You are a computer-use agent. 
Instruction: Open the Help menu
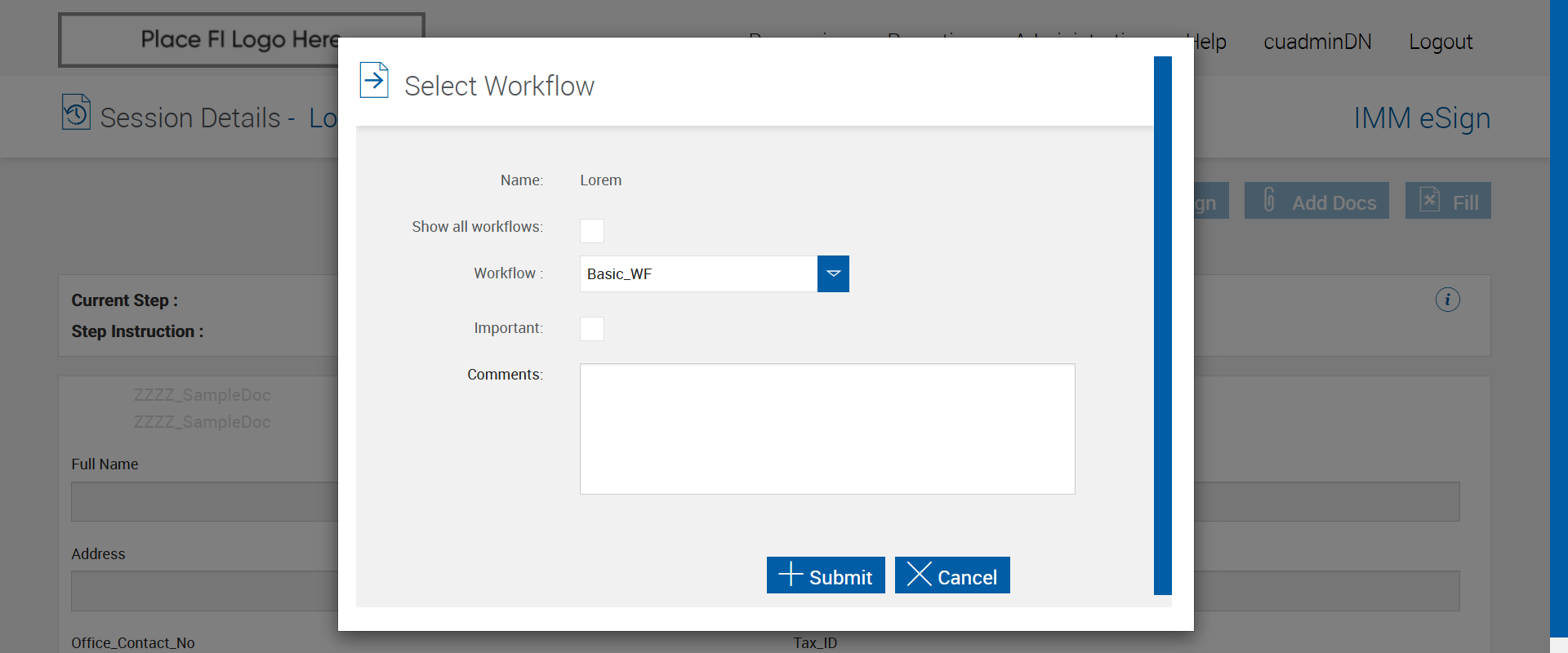1209,42
